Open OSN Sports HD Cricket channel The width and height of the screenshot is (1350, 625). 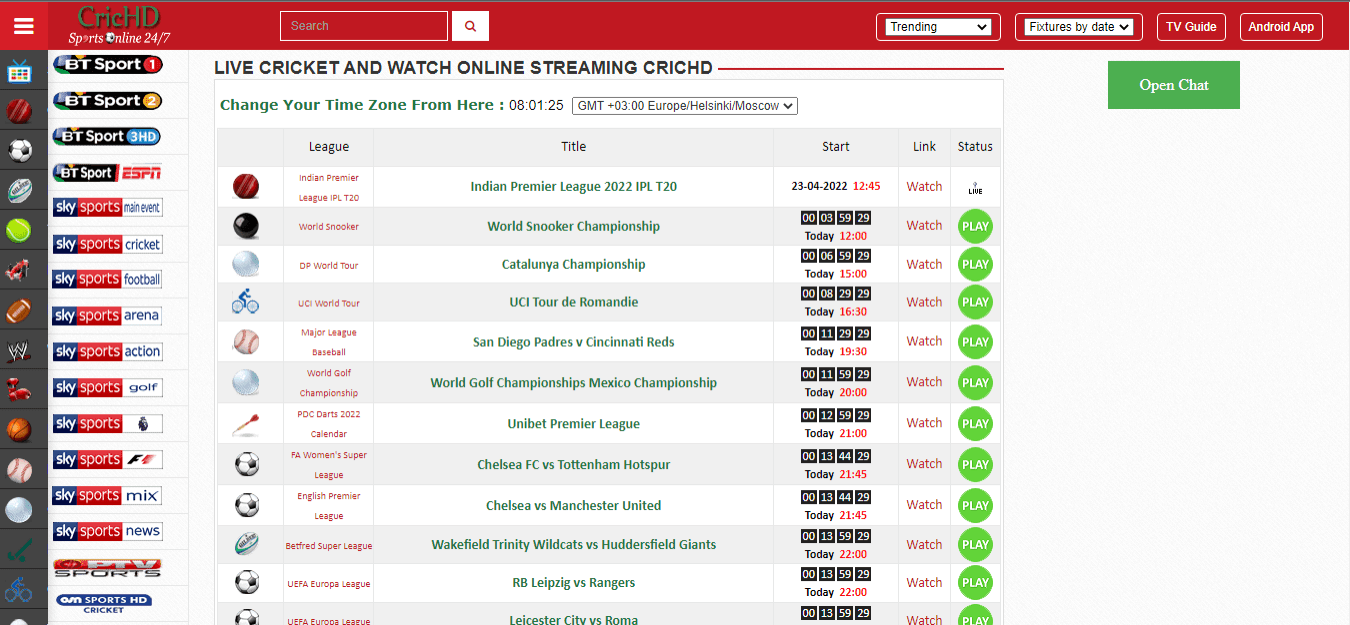pyautogui.click(x=104, y=604)
